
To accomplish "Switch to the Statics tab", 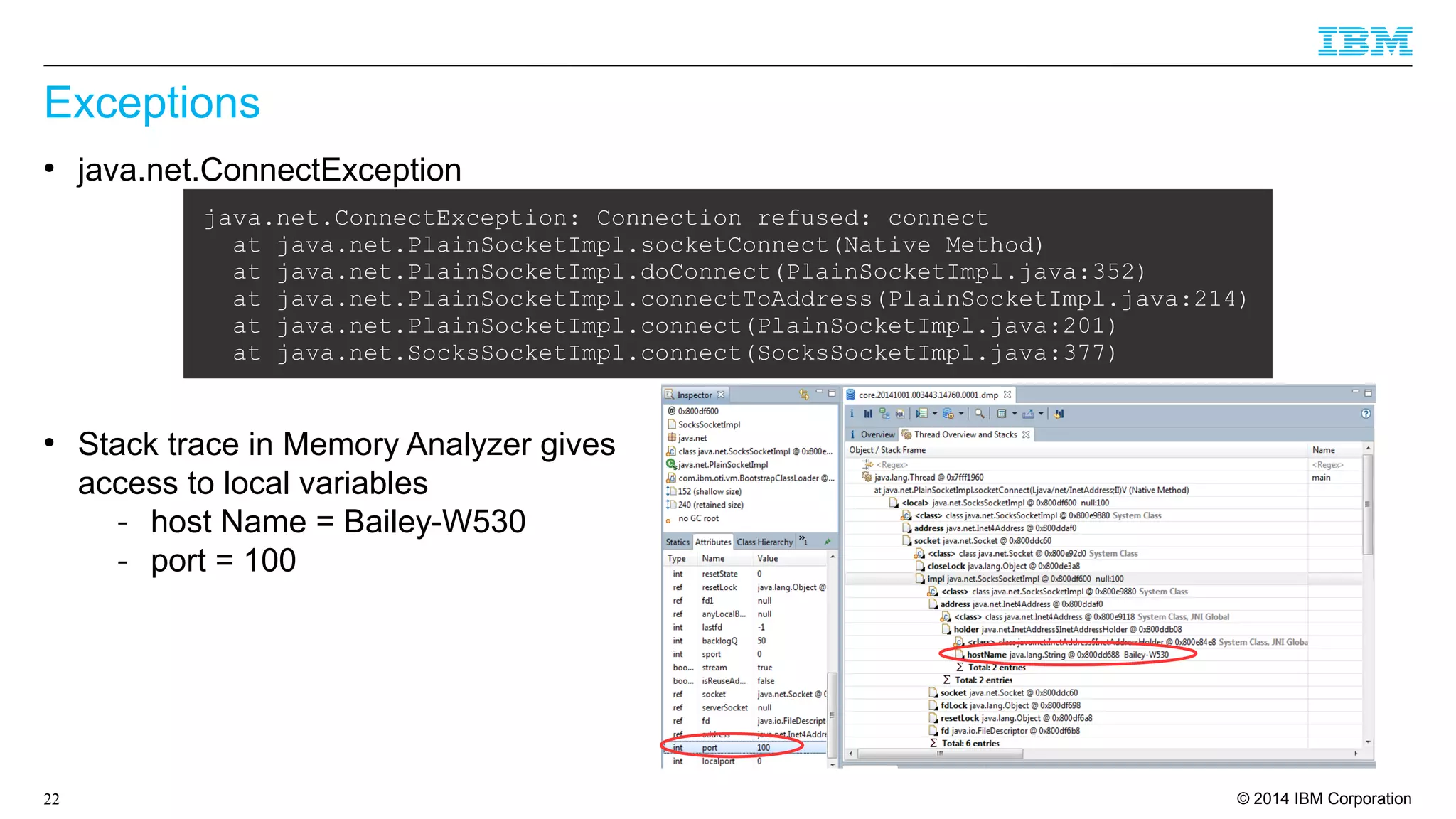I will (677, 542).
